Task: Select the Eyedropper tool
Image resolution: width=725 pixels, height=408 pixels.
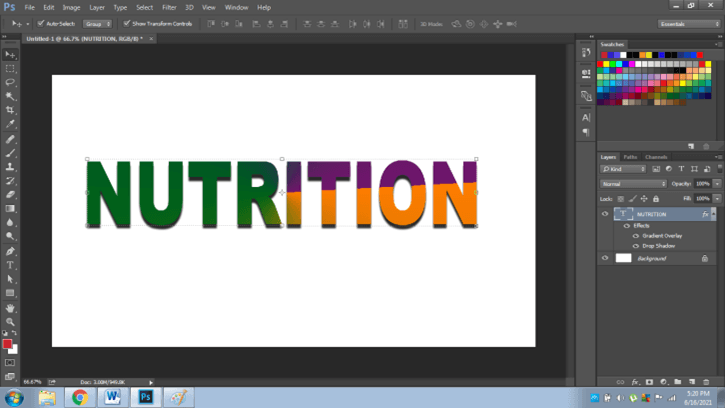Action: pyautogui.click(x=10, y=124)
